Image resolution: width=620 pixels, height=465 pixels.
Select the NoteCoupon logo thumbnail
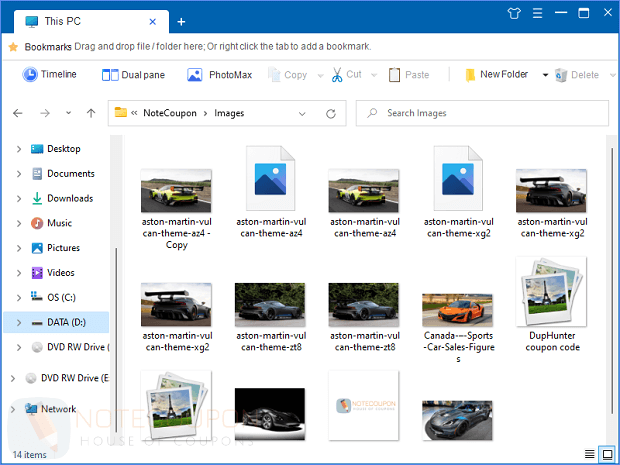[x=364, y=405]
